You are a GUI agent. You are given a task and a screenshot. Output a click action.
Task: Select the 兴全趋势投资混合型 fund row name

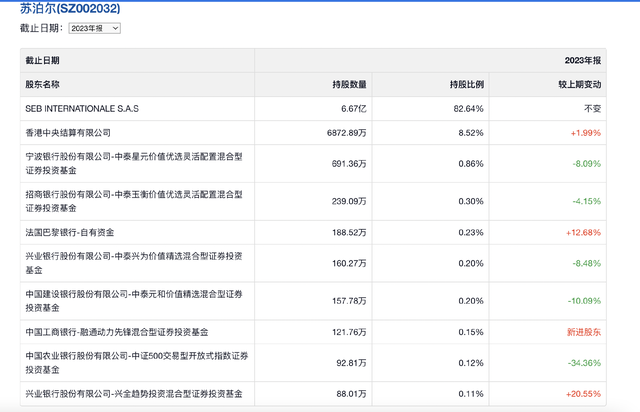[134, 394]
